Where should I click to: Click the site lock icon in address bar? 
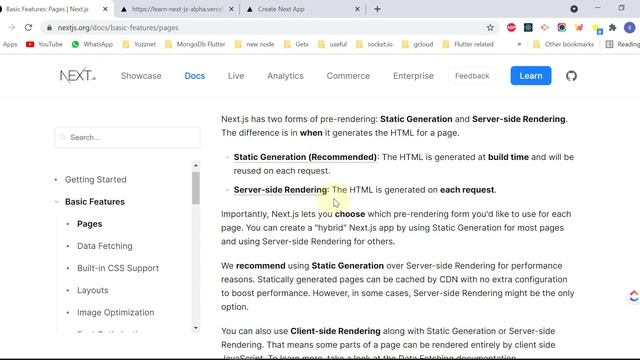coord(49,28)
